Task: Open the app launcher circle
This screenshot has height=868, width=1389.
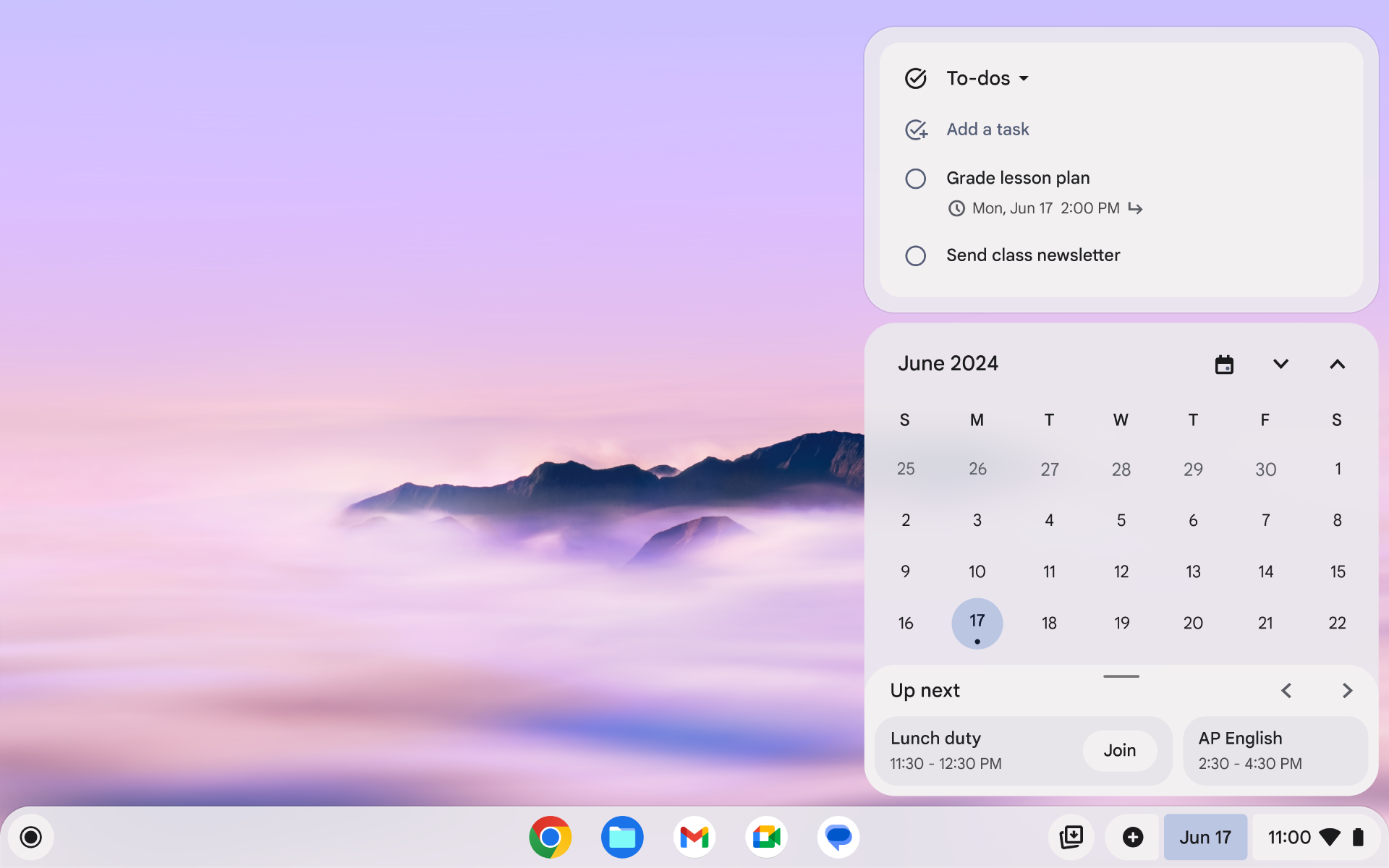Action: point(30,837)
